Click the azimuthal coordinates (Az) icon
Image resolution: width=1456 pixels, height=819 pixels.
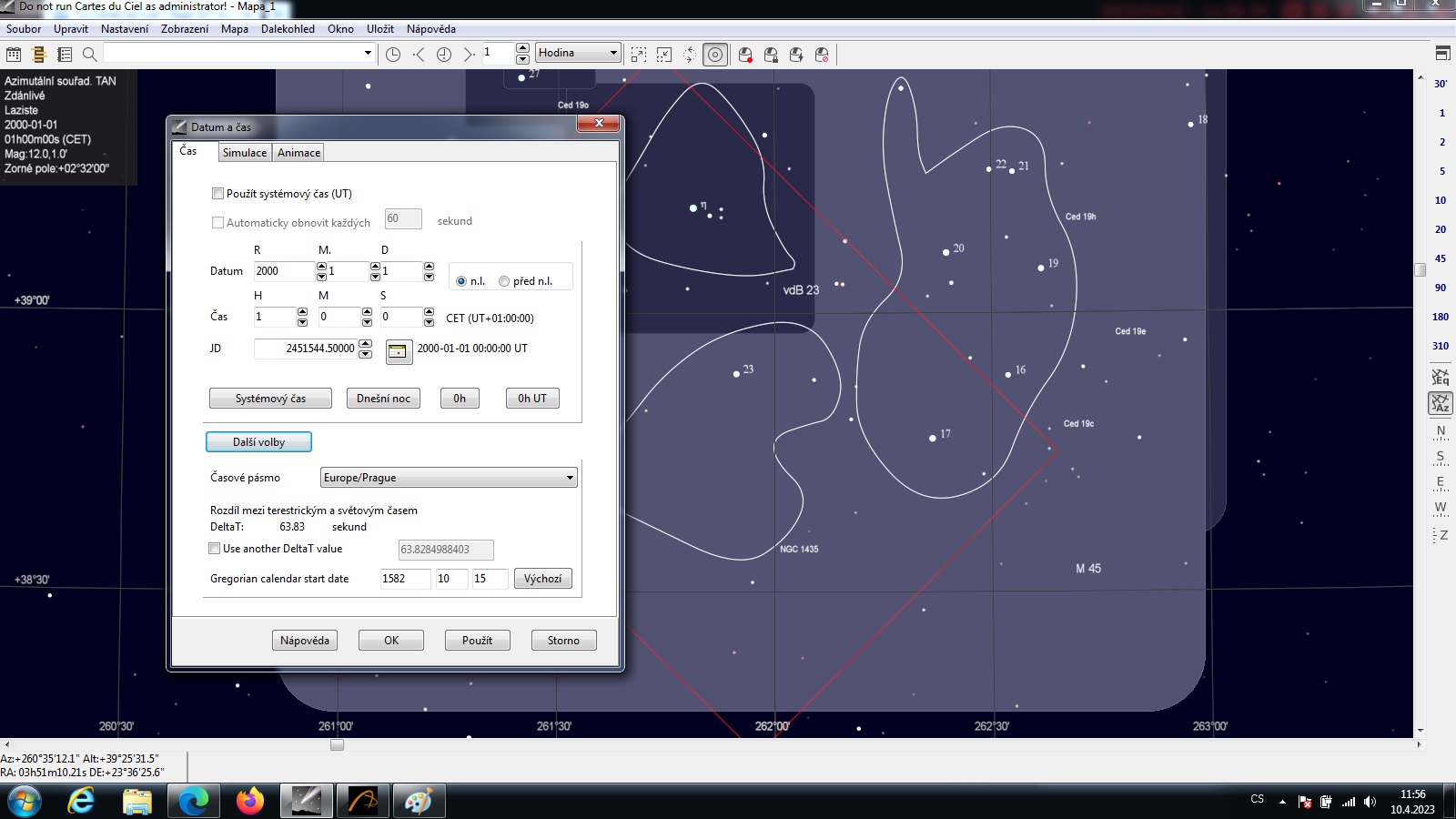pyautogui.click(x=1440, y=403)
